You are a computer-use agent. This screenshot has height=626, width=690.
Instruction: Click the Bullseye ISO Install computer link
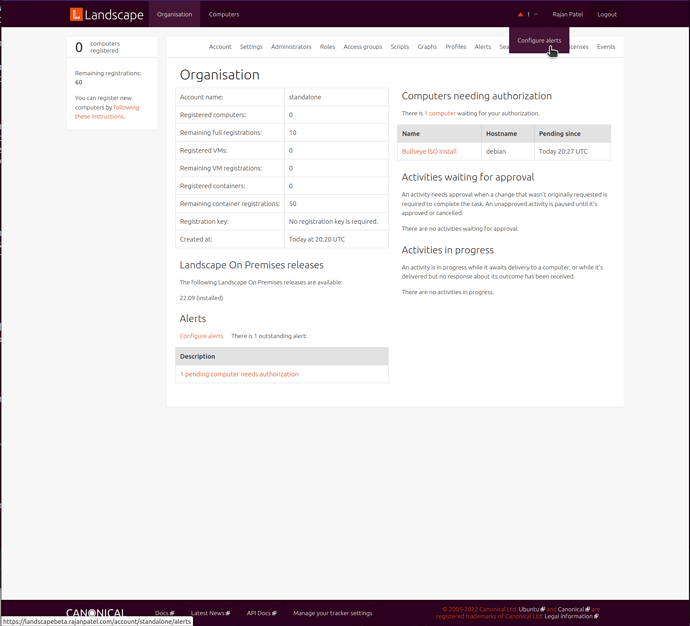(429, 151)
